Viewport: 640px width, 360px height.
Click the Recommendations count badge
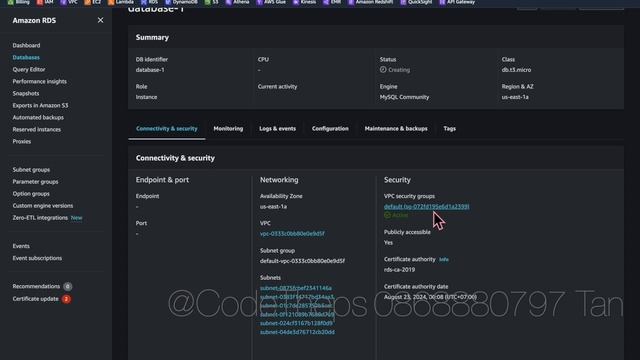click(68, 287)
